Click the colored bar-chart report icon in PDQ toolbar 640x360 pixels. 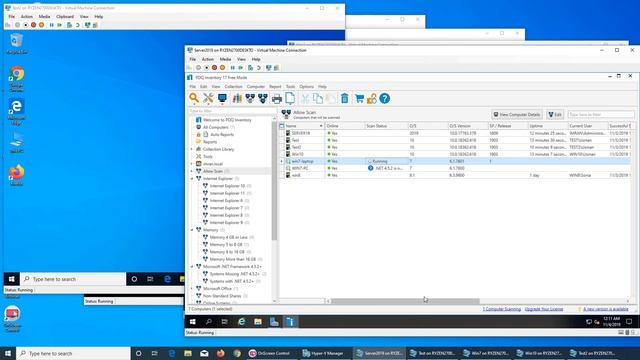[x=237, y=98]
